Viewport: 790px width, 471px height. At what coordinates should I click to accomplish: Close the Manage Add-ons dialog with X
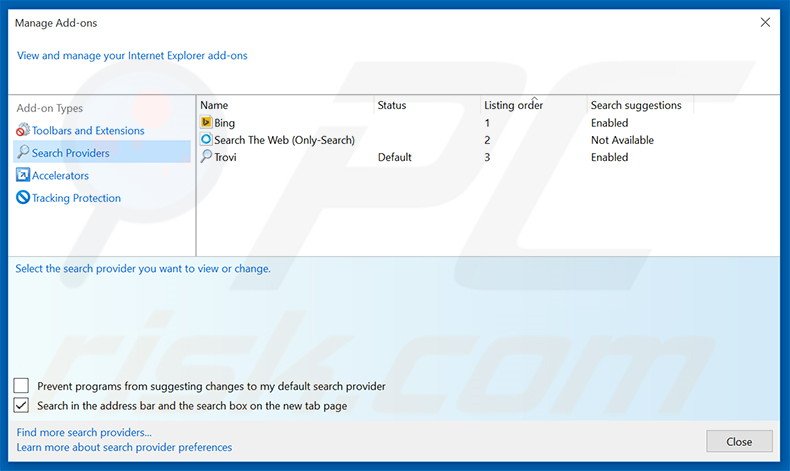click(x=765, y=23)
